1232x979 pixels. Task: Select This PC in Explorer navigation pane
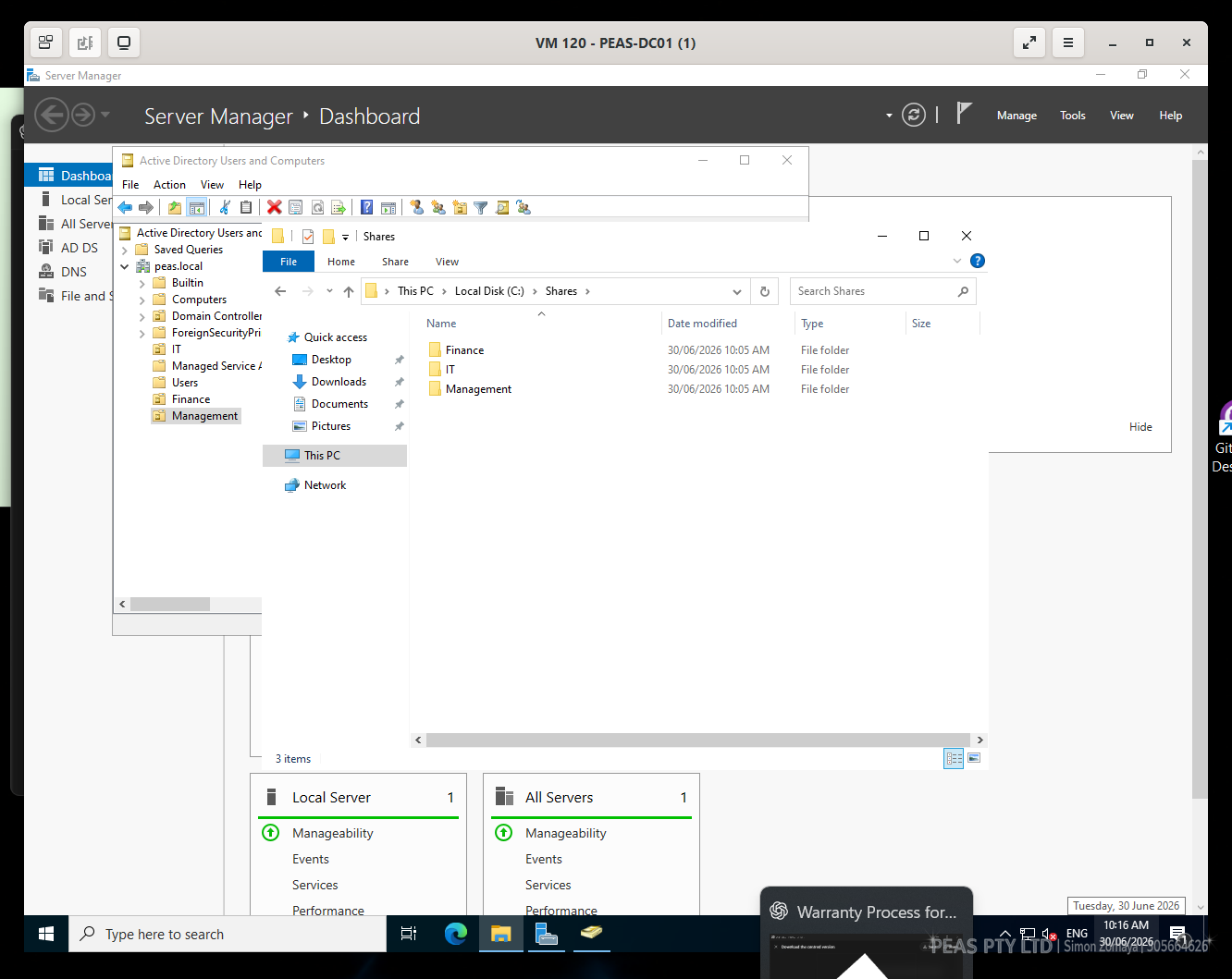(335, 456)
